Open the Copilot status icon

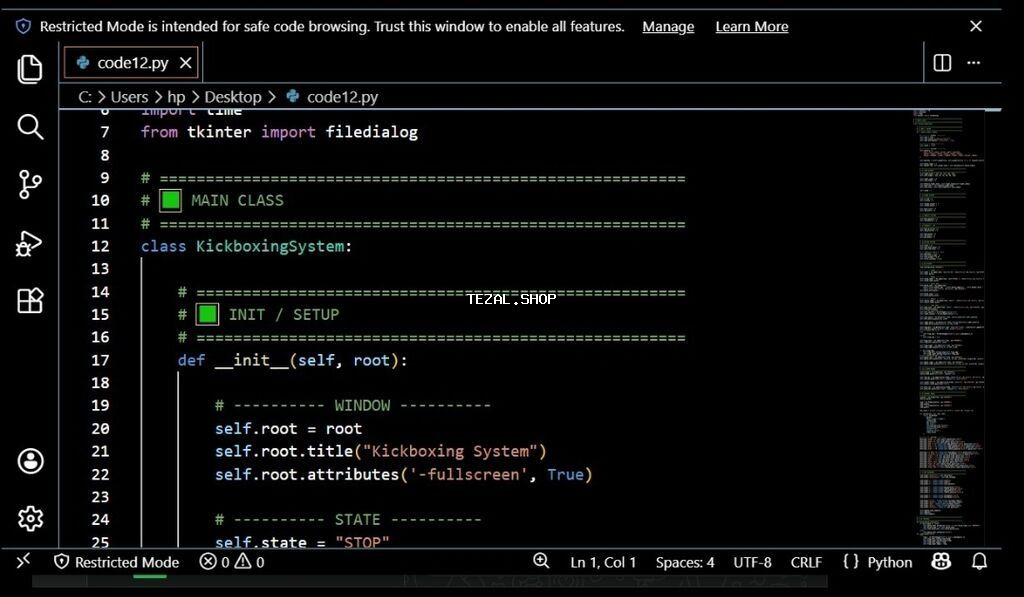(941, 561)
